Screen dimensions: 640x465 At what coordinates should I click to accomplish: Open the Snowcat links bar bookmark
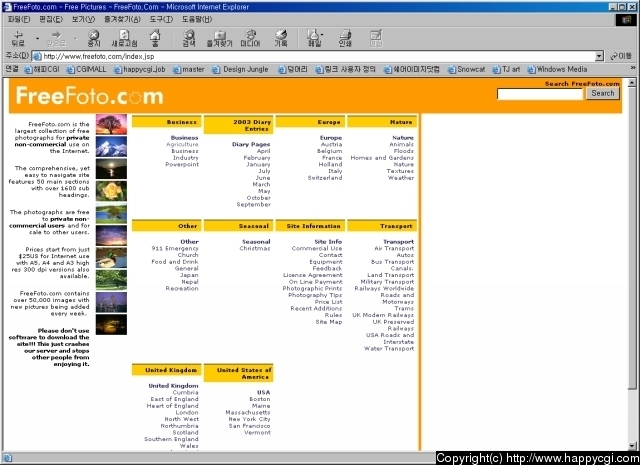pos(467,69)
